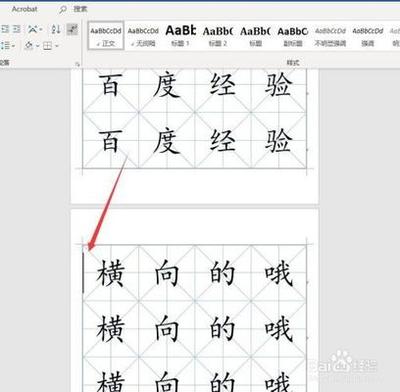This screenshot has height=392, width=400.
Task: Open the line spacing dropdown arrow
Action: (13, 46)
